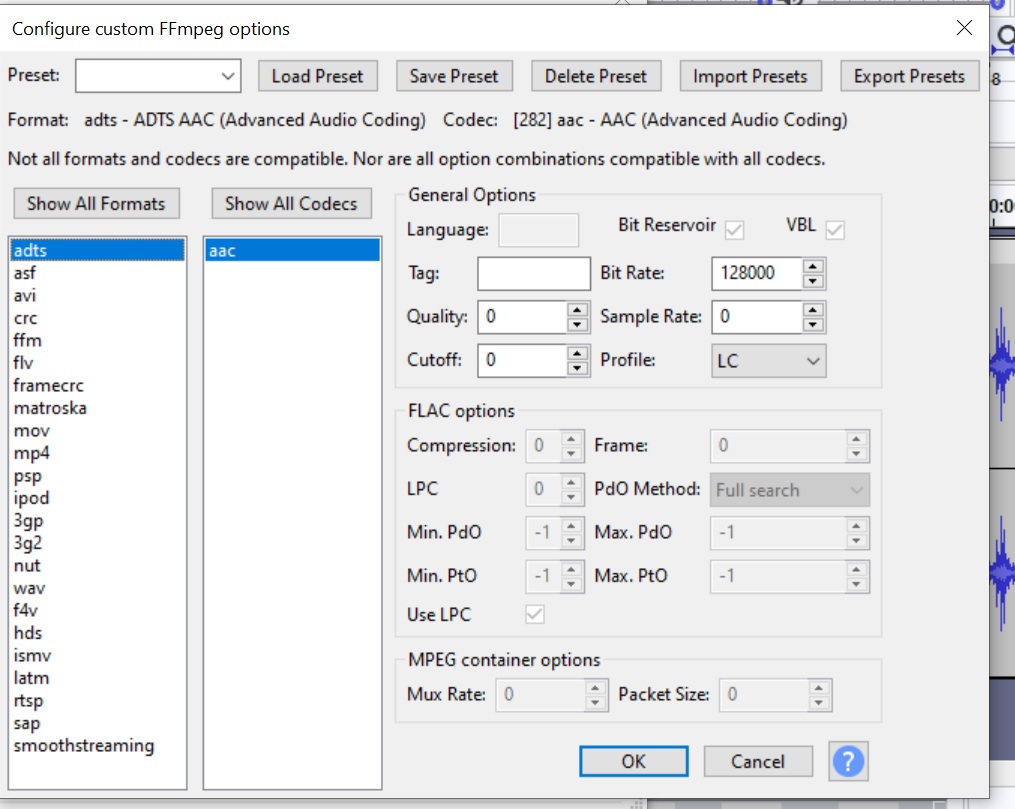Select the crc format
1015x809 pixels.
pos(97,318)
